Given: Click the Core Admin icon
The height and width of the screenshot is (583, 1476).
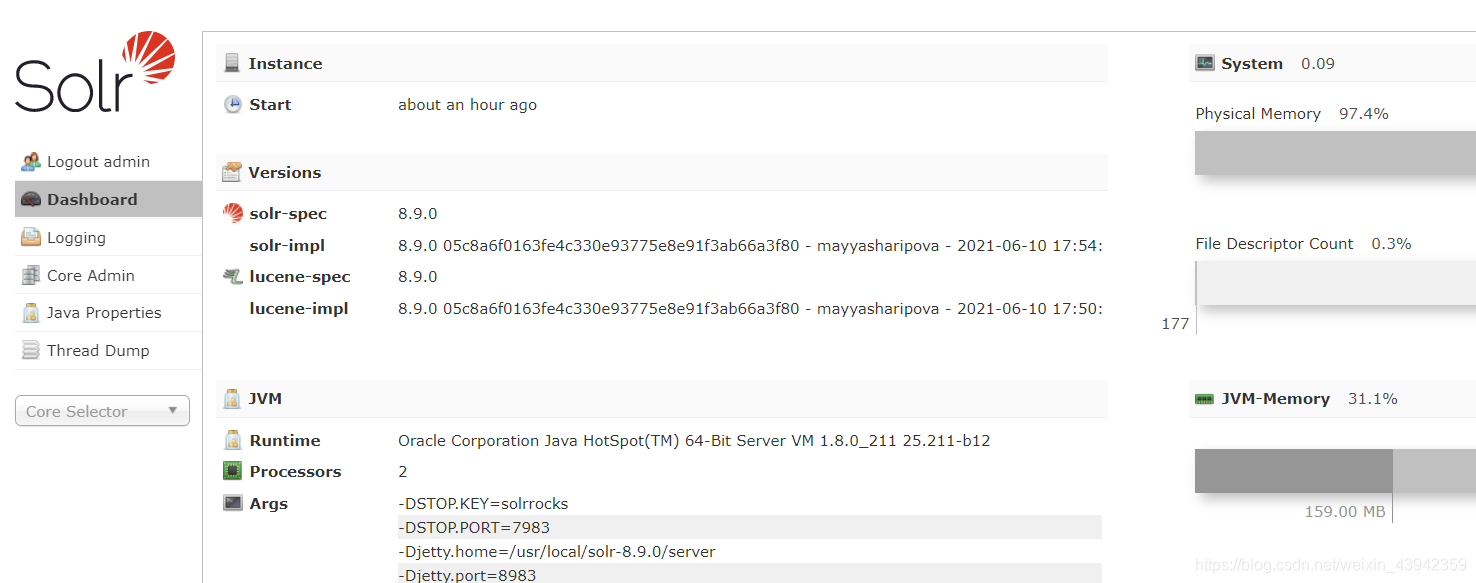Looking at the screenshot, I should click(x=31, y=275).
